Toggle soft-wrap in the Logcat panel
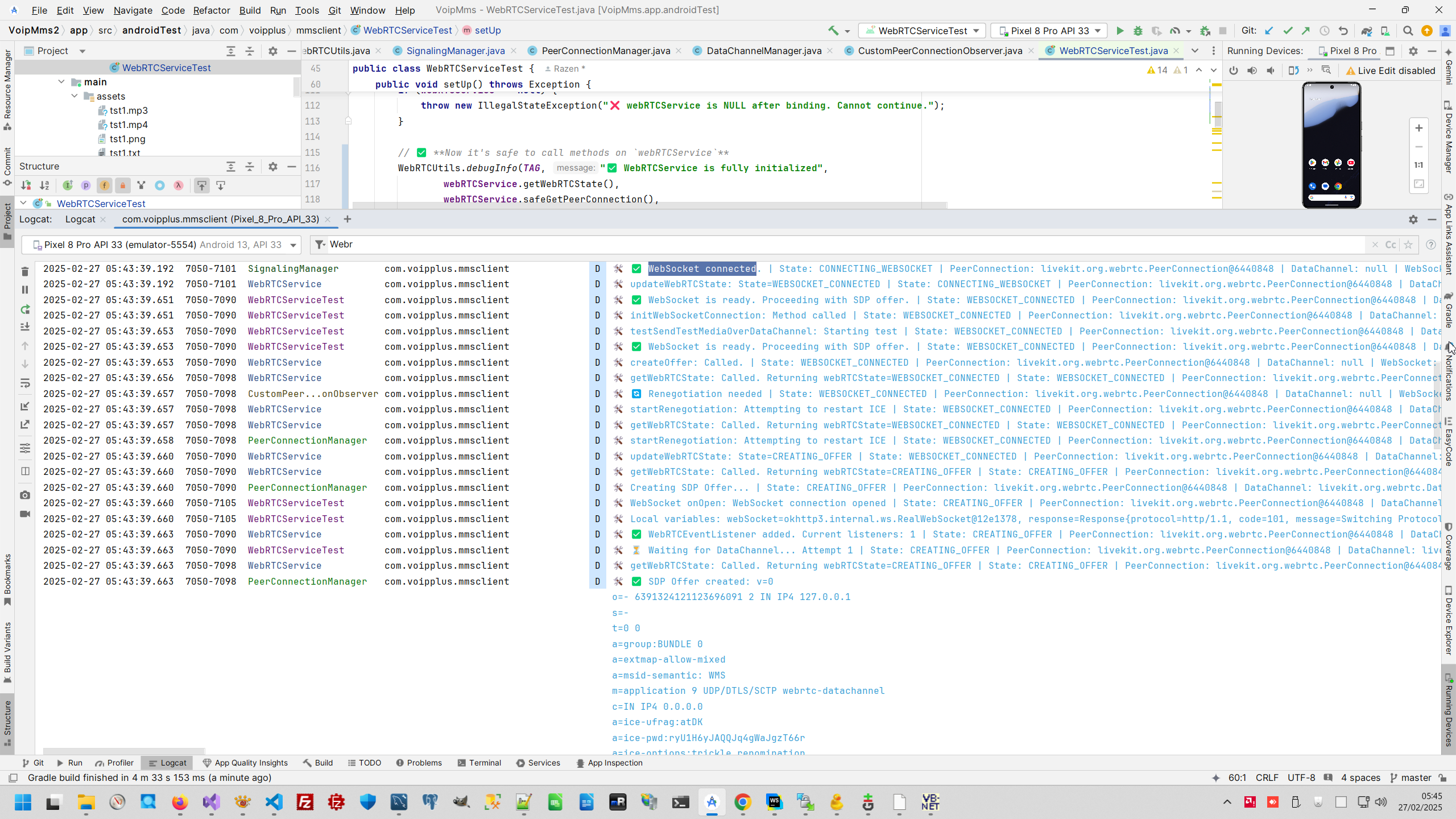Image resolution: width=1456 pixels, height=819 pixels. click(25, 384)
